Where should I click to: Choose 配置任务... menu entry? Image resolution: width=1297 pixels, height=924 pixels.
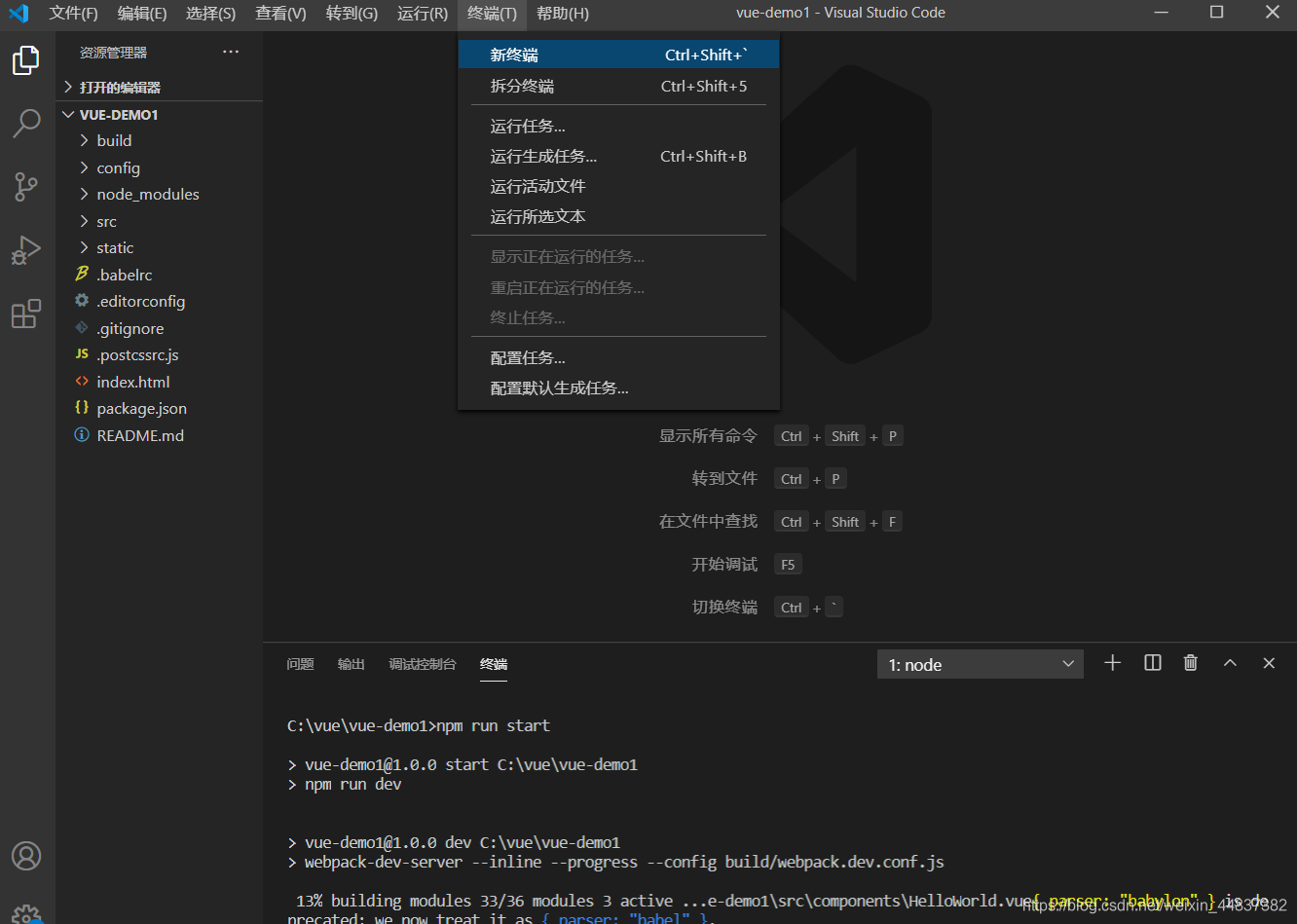618,357
